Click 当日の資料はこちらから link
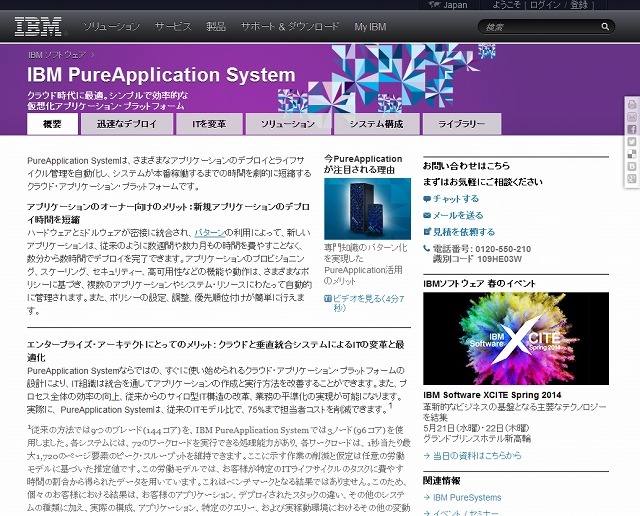 pyautogui.click(x=477, y=456)
